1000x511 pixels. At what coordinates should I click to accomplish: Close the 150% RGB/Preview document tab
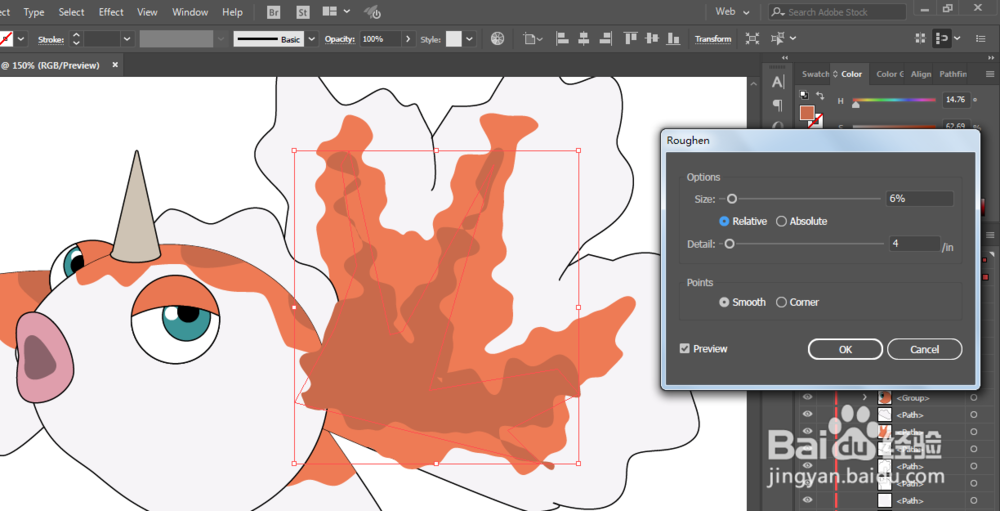tap(115, 65)
